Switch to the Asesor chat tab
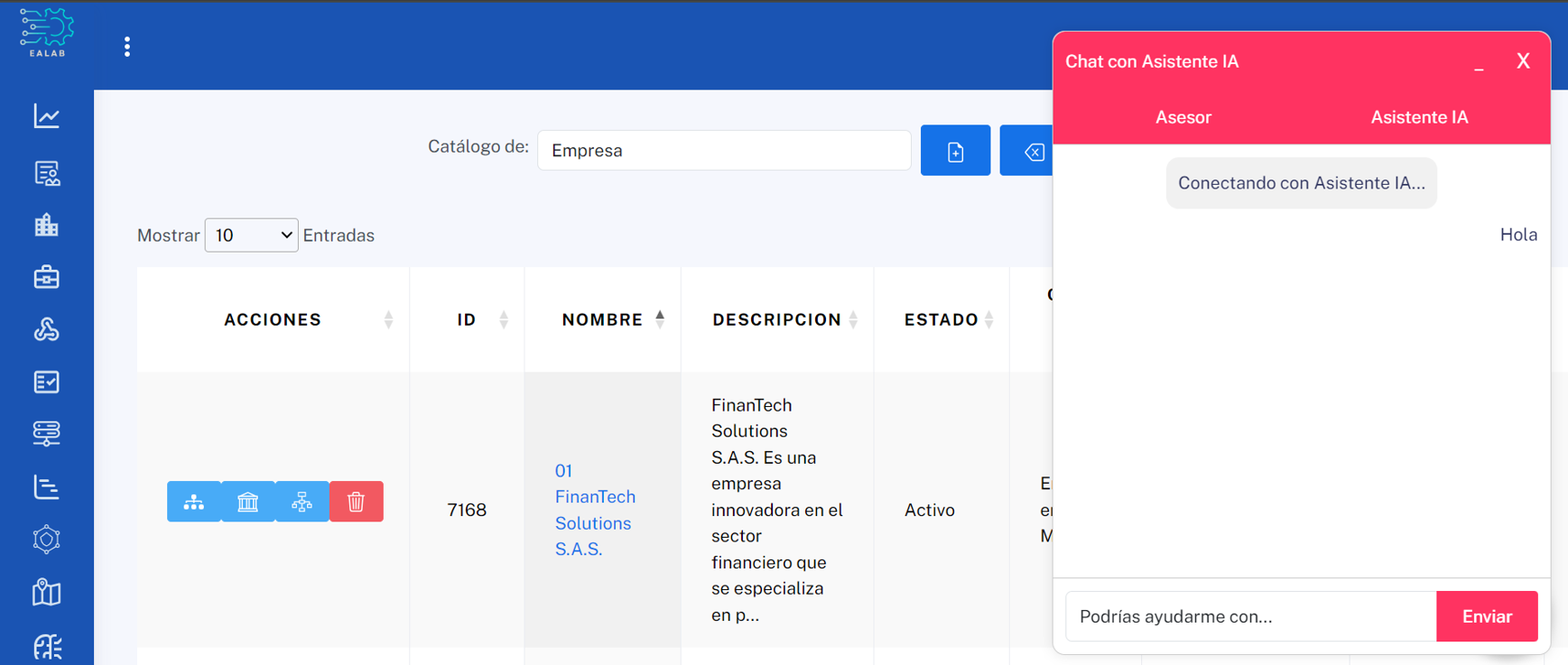Viewport: 1568px width, 665px height. tap(1183, 117)
